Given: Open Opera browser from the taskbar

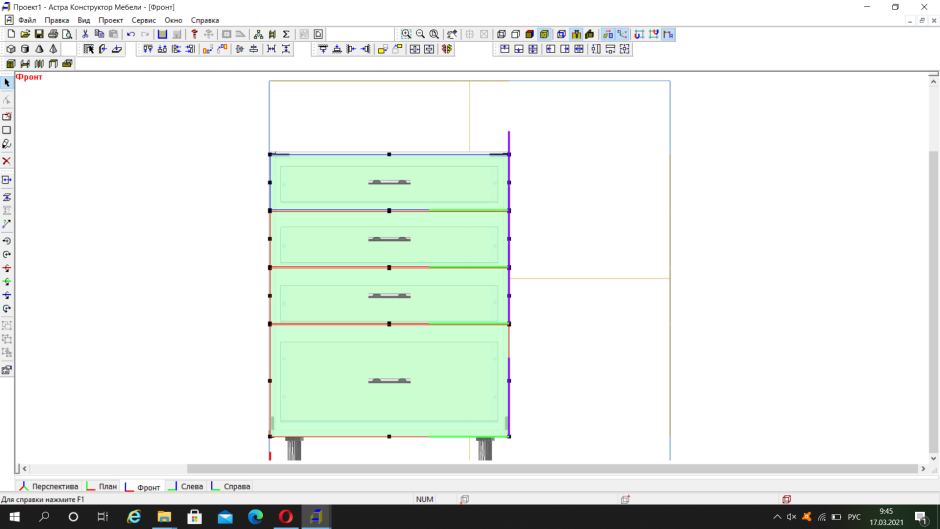Looking at the screenshot, I should click(285, 517).
